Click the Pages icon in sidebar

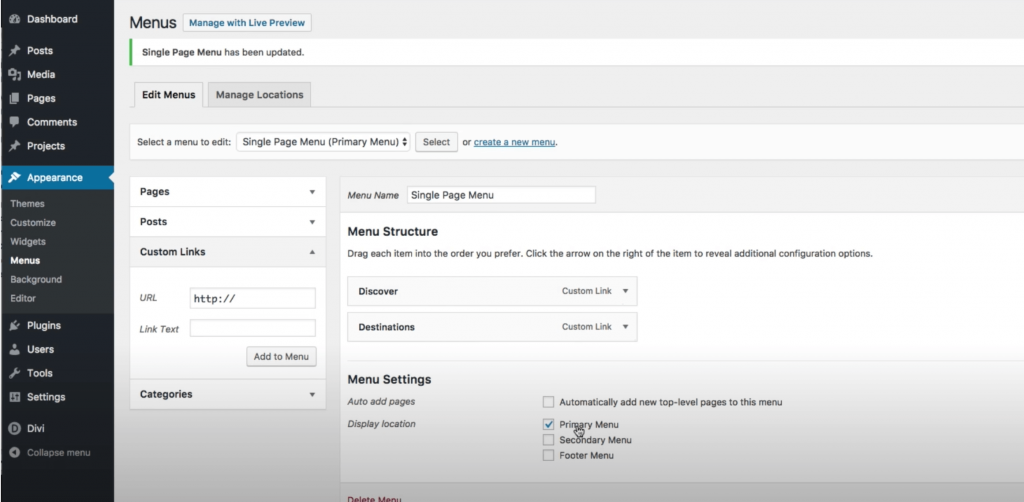(x=14, y=99)
